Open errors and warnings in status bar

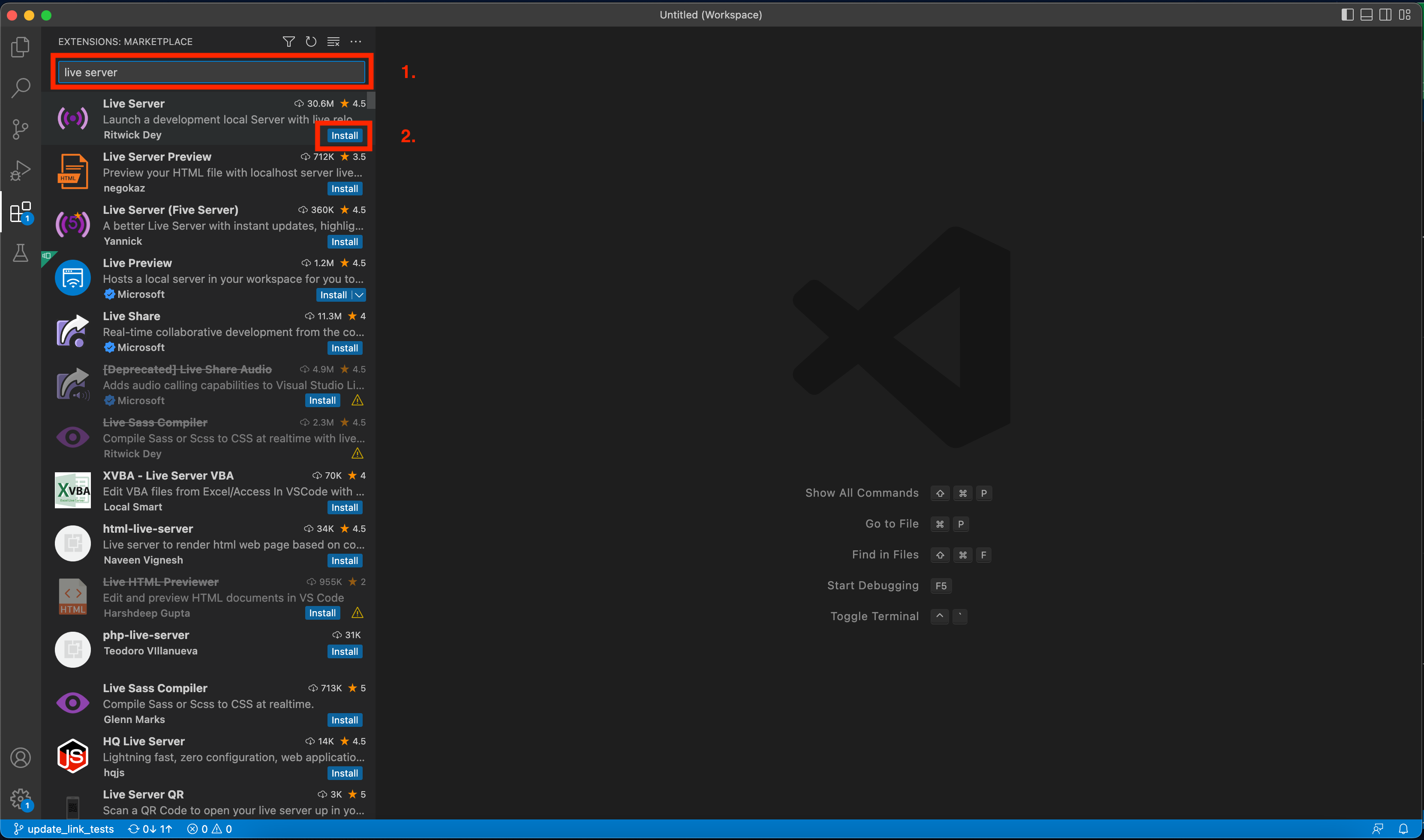point(210,829)
